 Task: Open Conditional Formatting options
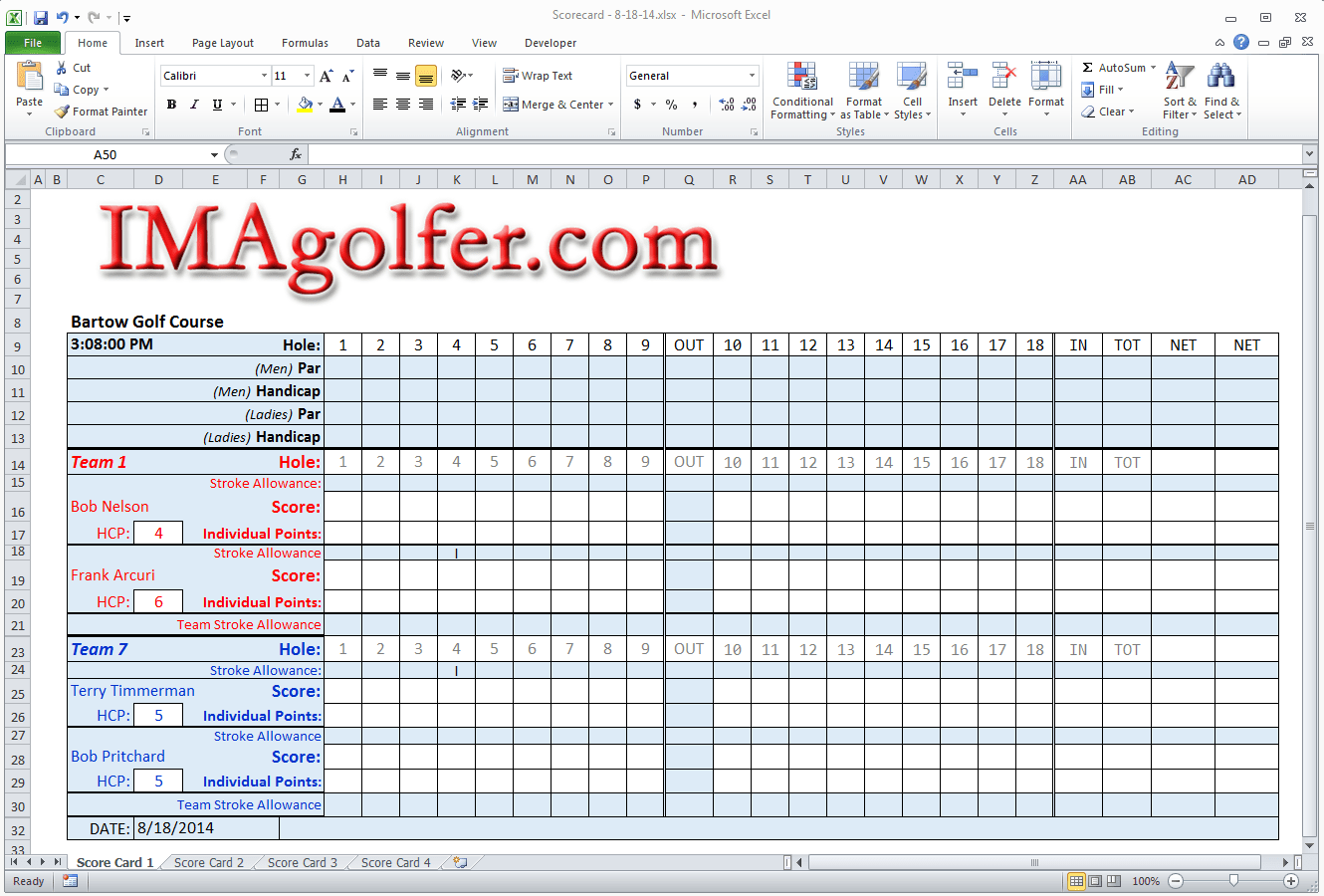point(802,90)
